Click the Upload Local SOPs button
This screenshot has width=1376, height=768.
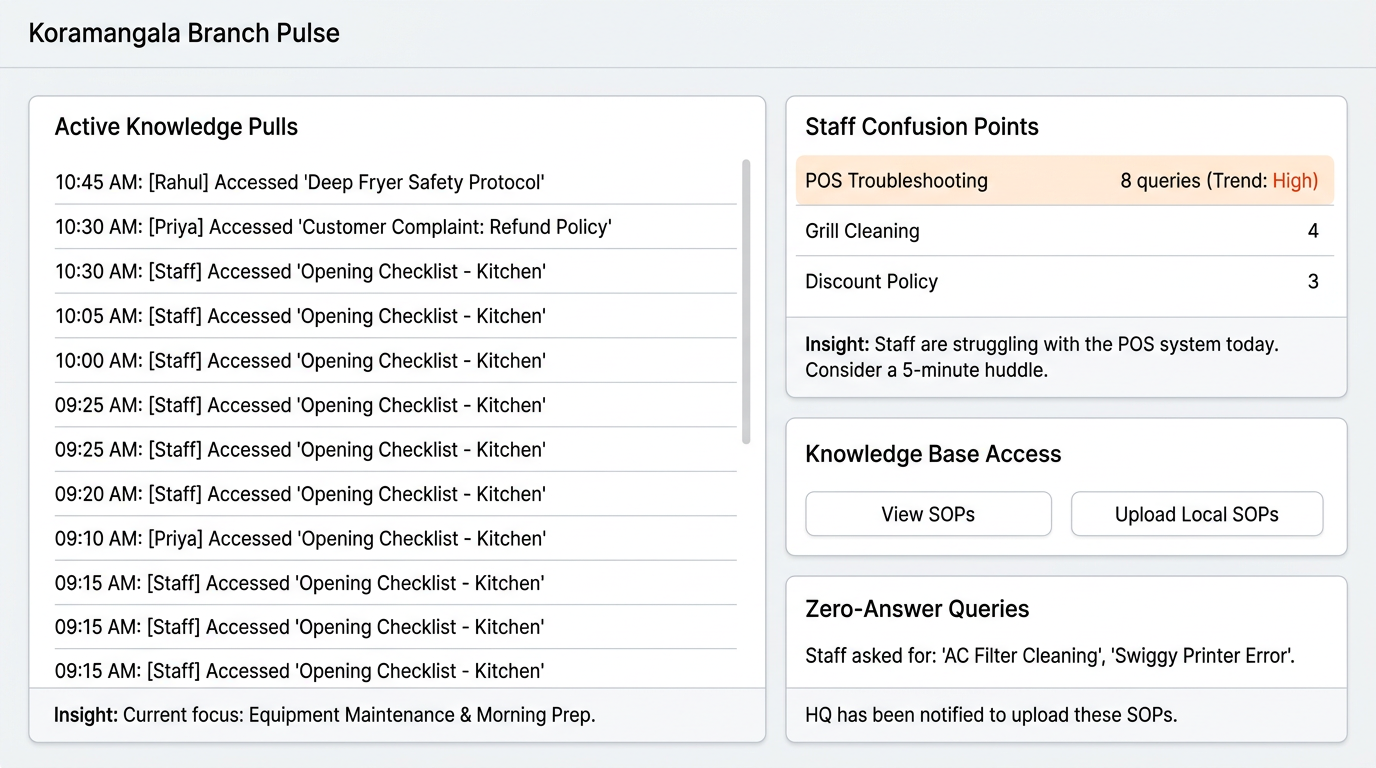click(1196, 513)
